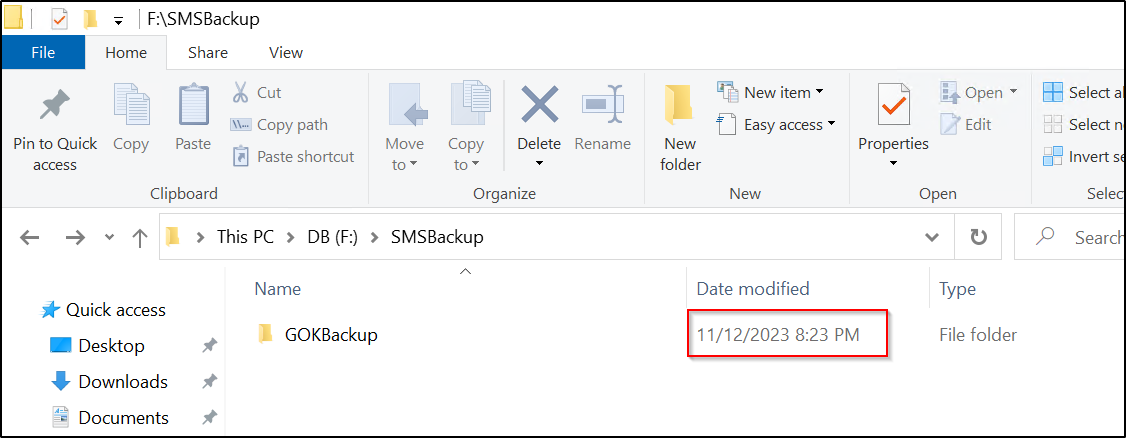
Task: Click the Refresh button beside address bar
Action: point(978,237)
